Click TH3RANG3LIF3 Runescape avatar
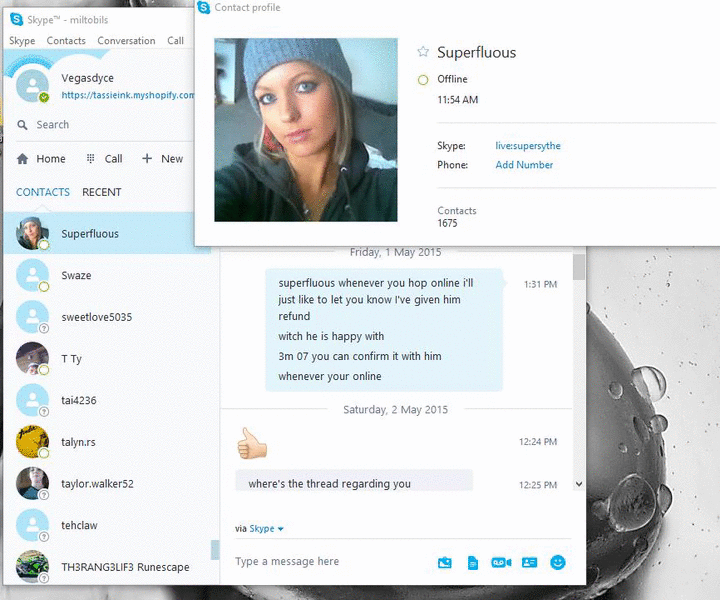This screenshot has width=720, height=600. click(x=32, y=566)
